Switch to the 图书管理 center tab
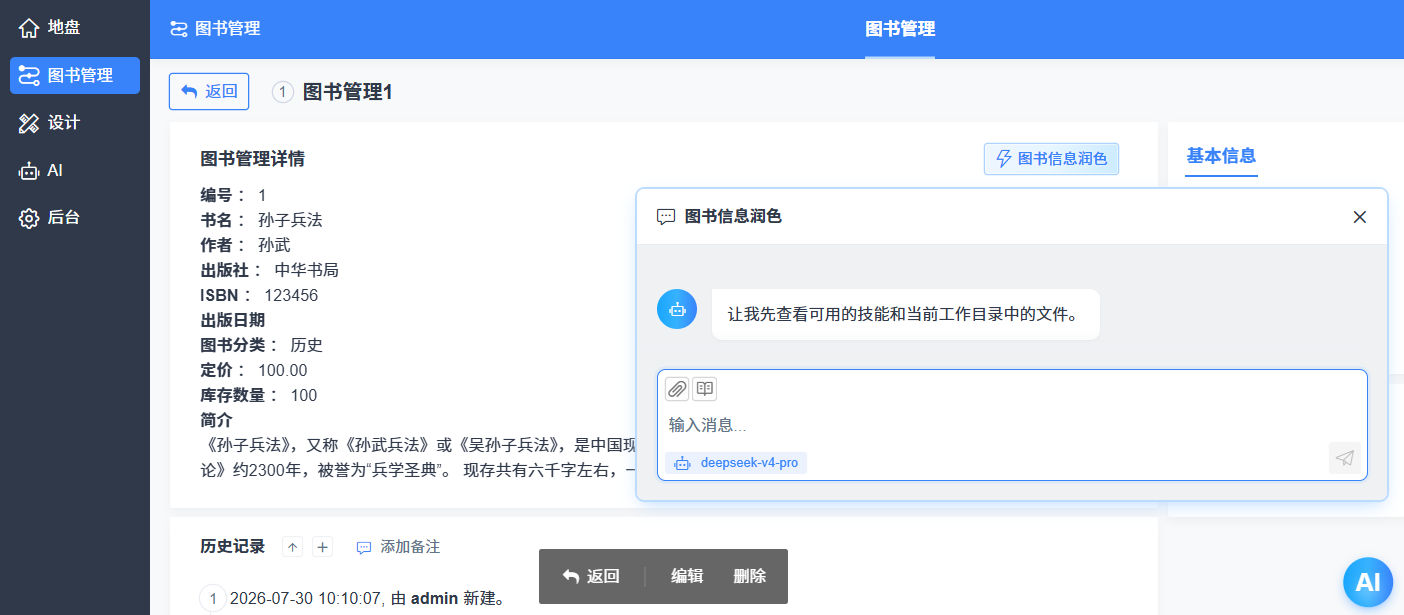 [900, 29]
